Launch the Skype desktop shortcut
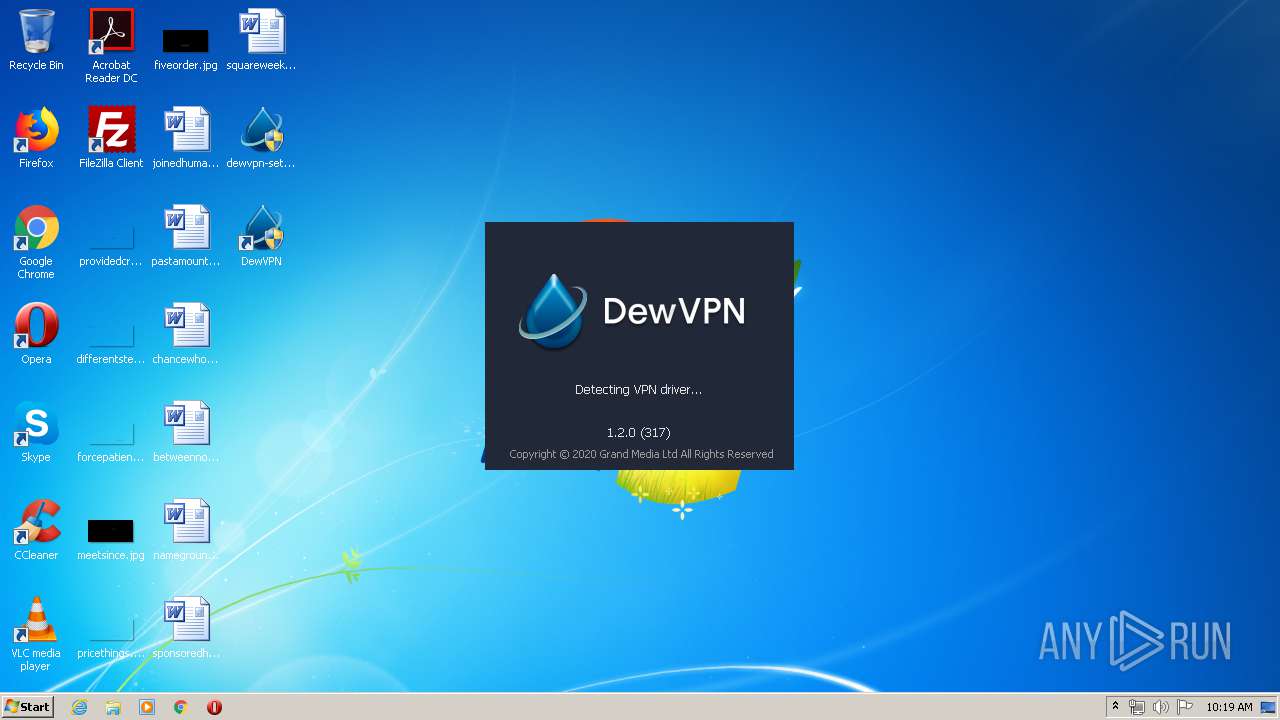 tap(36, 432)
